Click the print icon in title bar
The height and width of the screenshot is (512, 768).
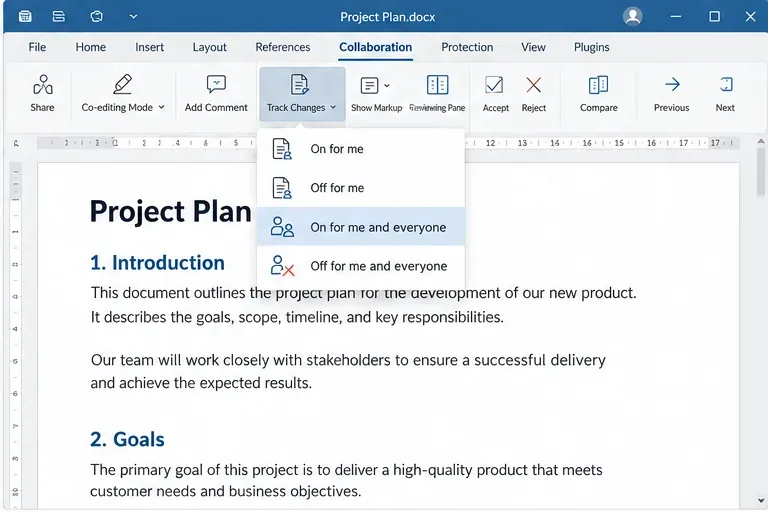pos(59,17)
